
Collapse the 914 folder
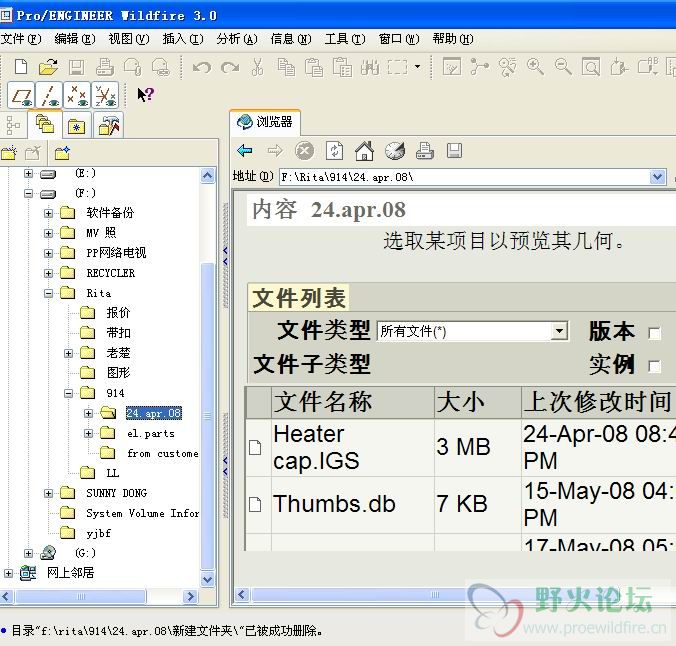(x=68, y=393)
